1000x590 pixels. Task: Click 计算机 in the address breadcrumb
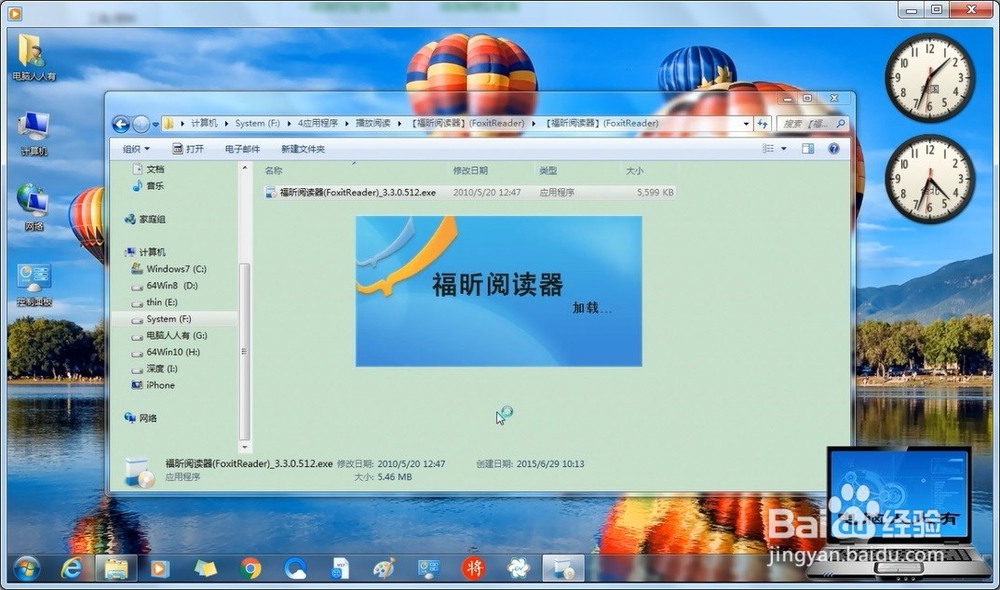click(204, 123)
